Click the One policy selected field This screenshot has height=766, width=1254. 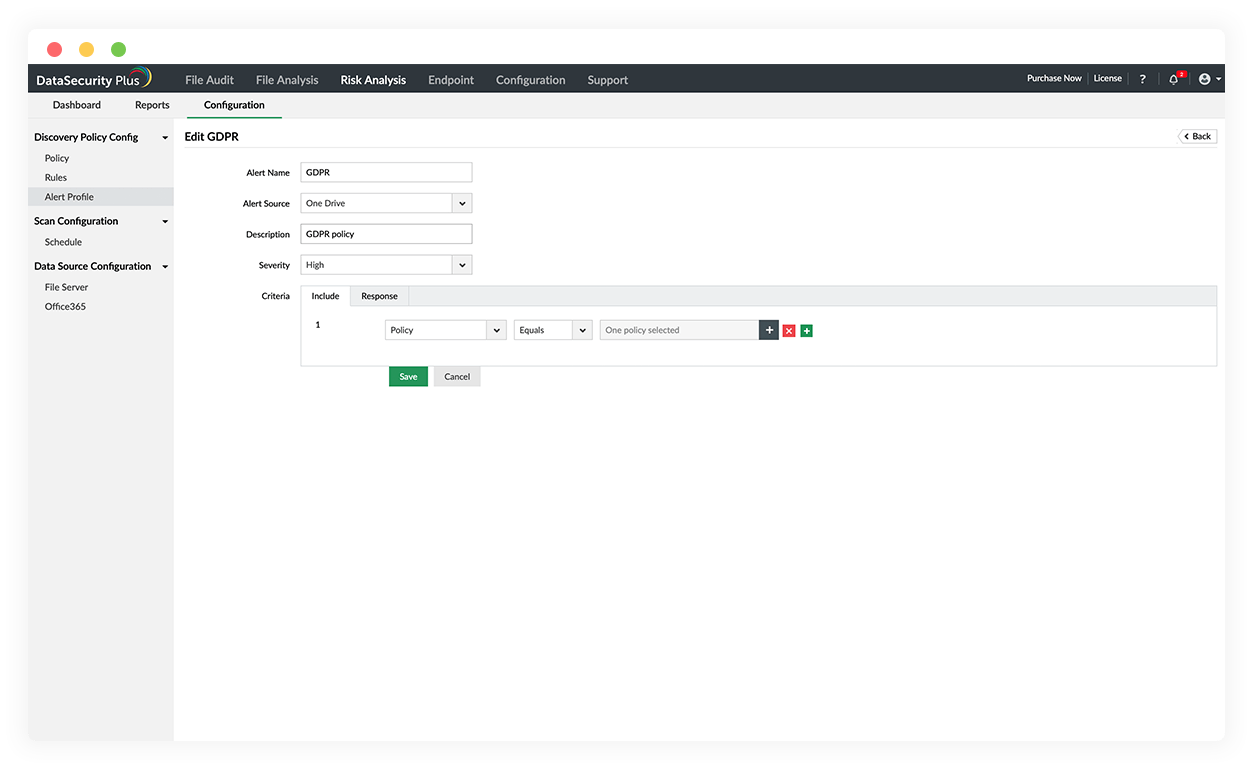coord(679,330)
